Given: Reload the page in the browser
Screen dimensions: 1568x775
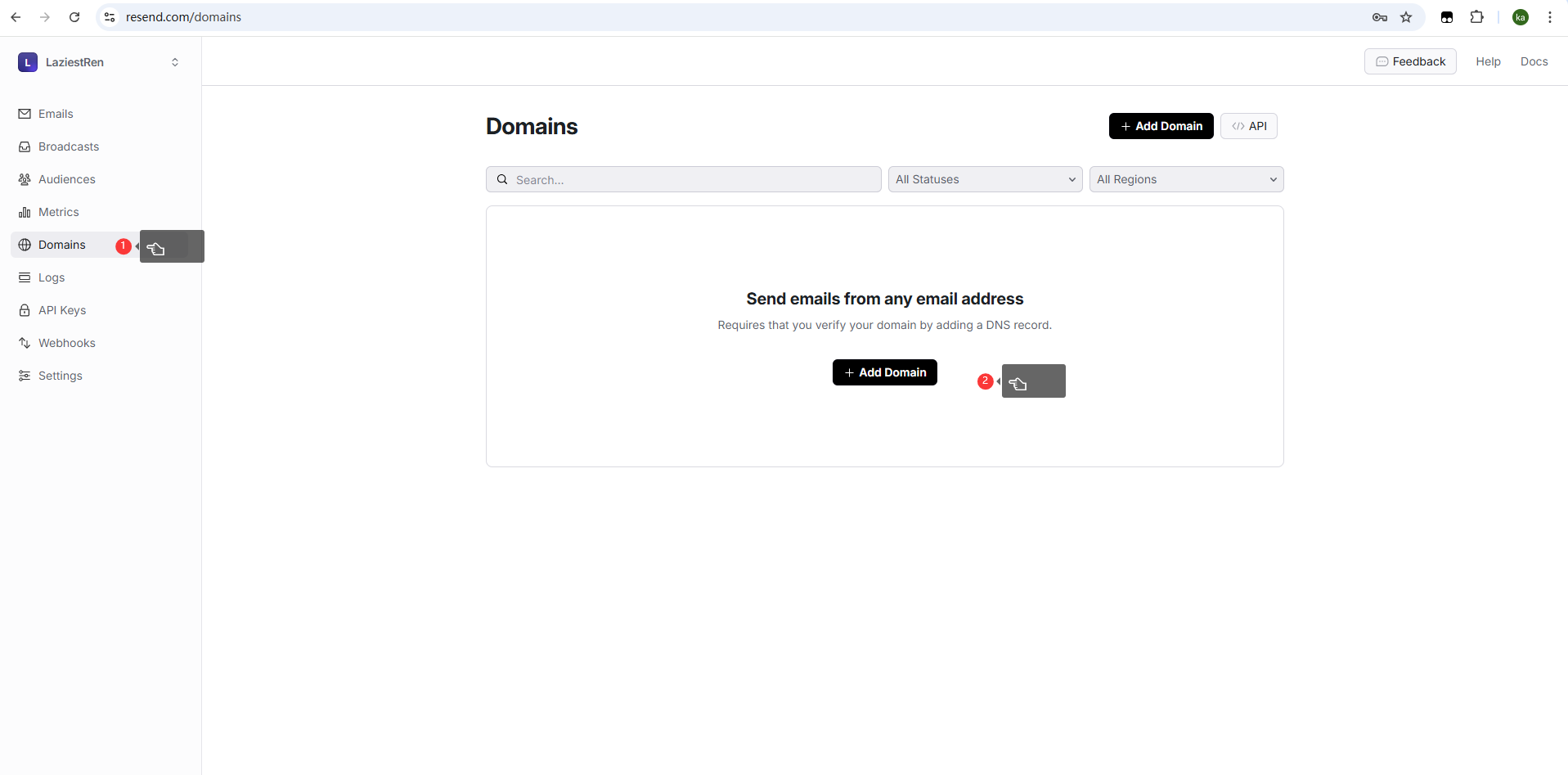Looking at the screenshot, I should coord(74,17).
